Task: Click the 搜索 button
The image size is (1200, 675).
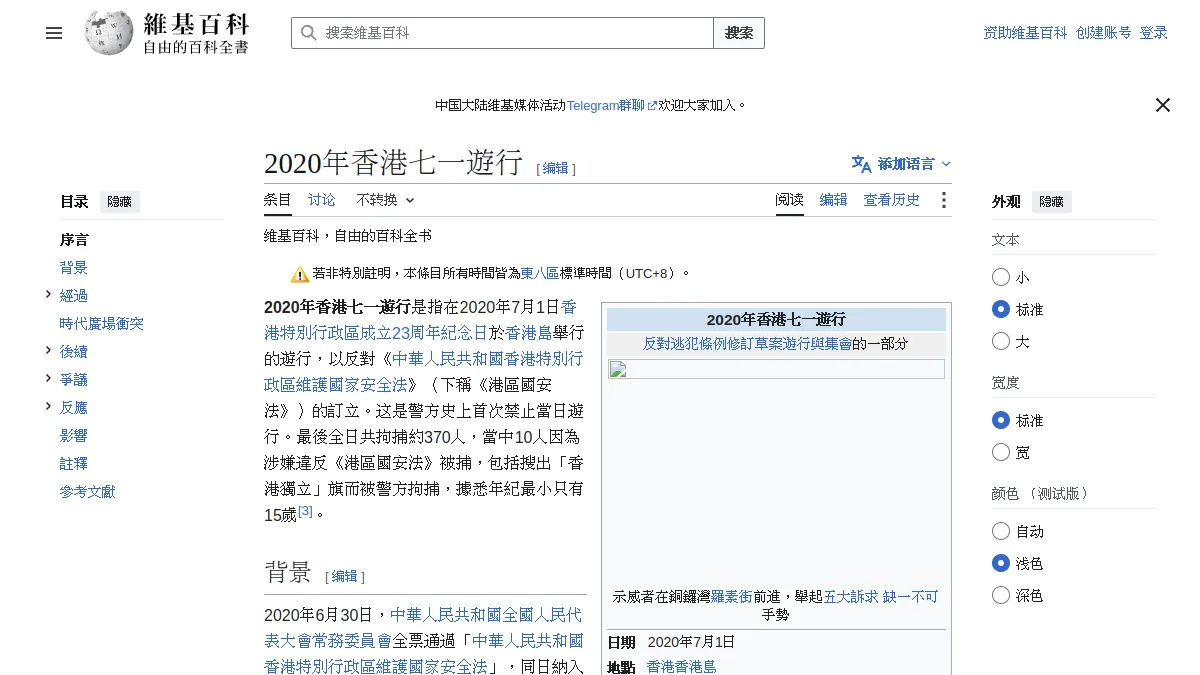Action: click(x=739, y=33)
